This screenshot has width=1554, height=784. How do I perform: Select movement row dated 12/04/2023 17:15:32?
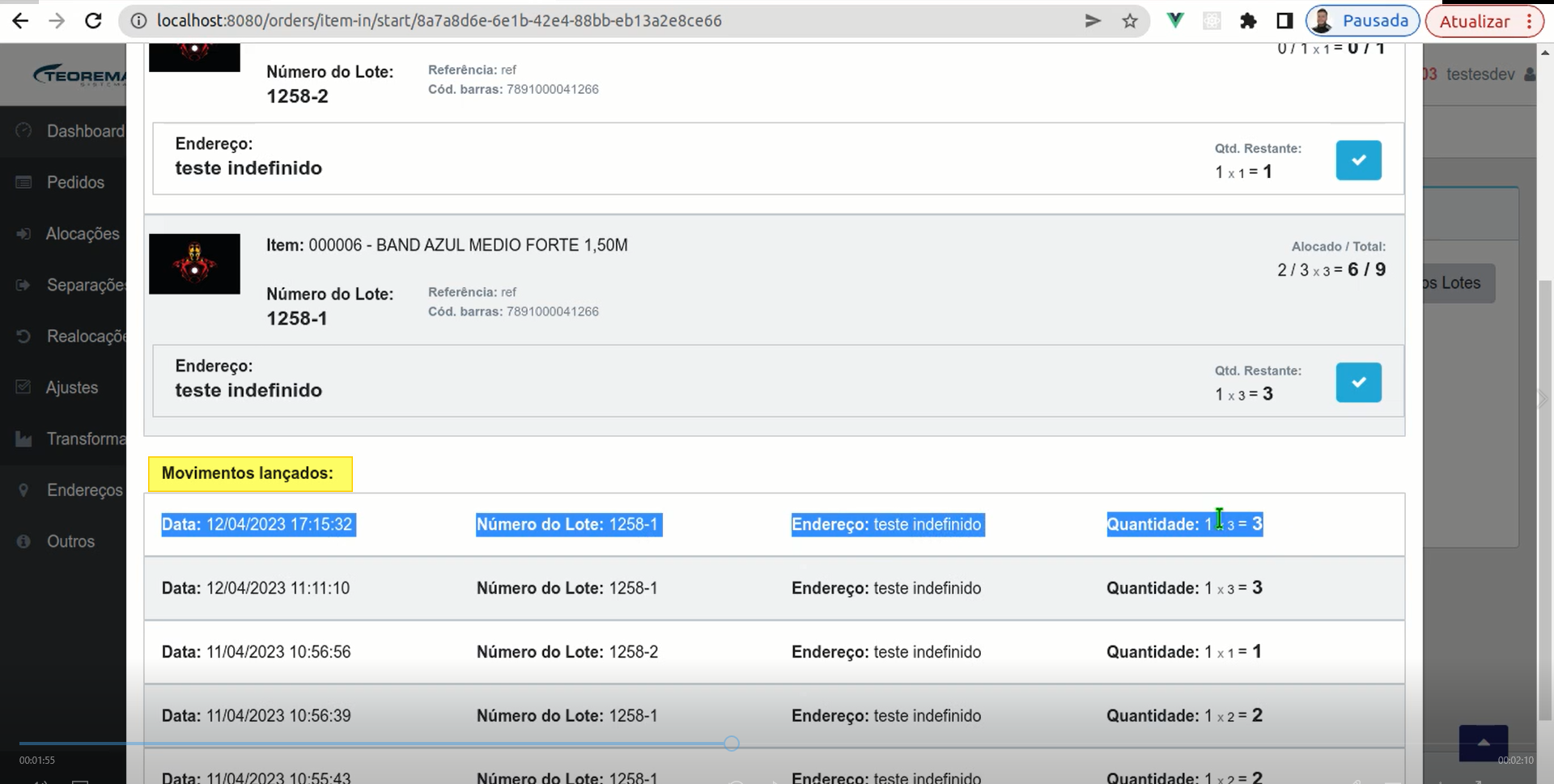(775, 524)
